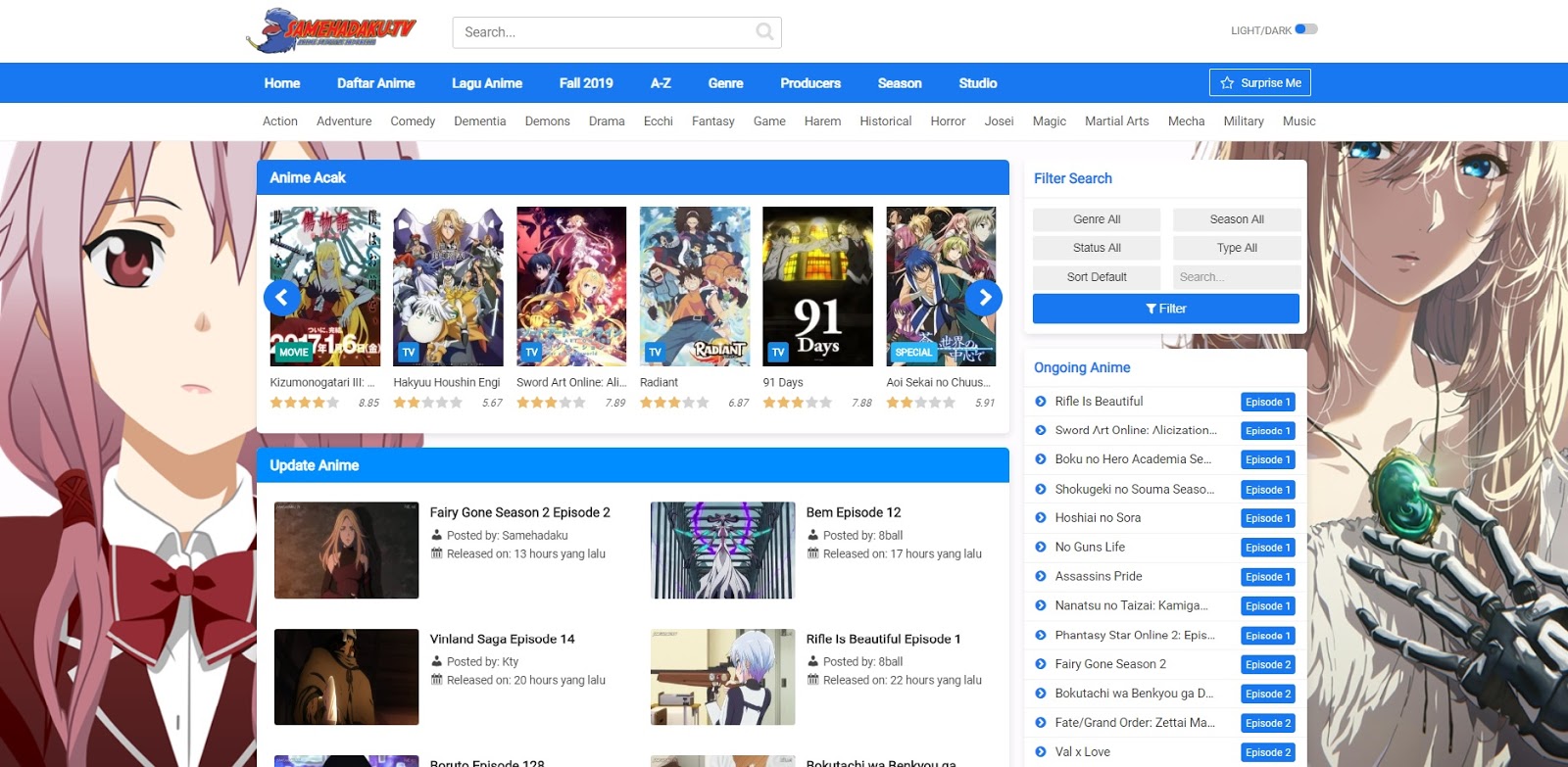The height and width of the screenshot is (767, 1568).
Task: Open Shokugeki no Souma ongoing link
Action: coord(1135,489)
